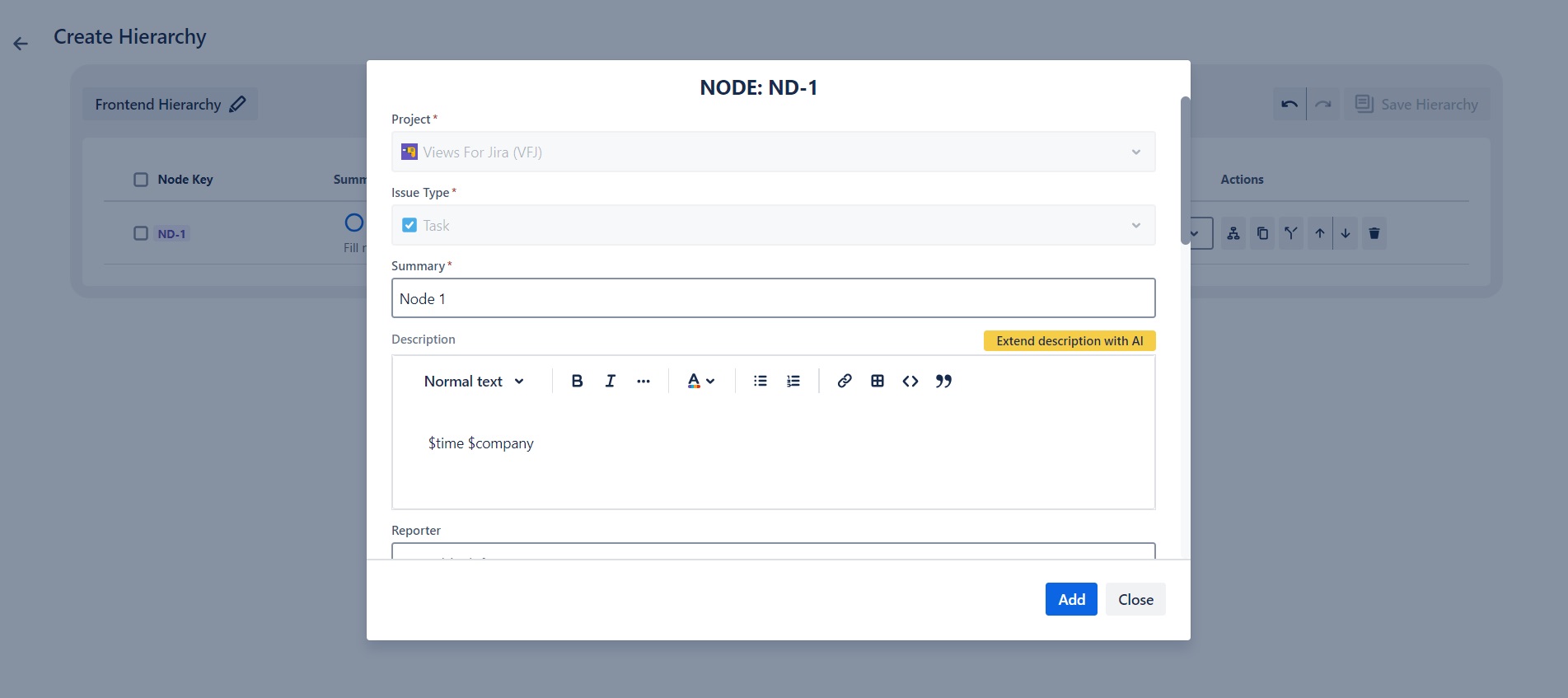Insert code snippet in description
This screenshot has width=1568, height=698.
tap(910, 381)
